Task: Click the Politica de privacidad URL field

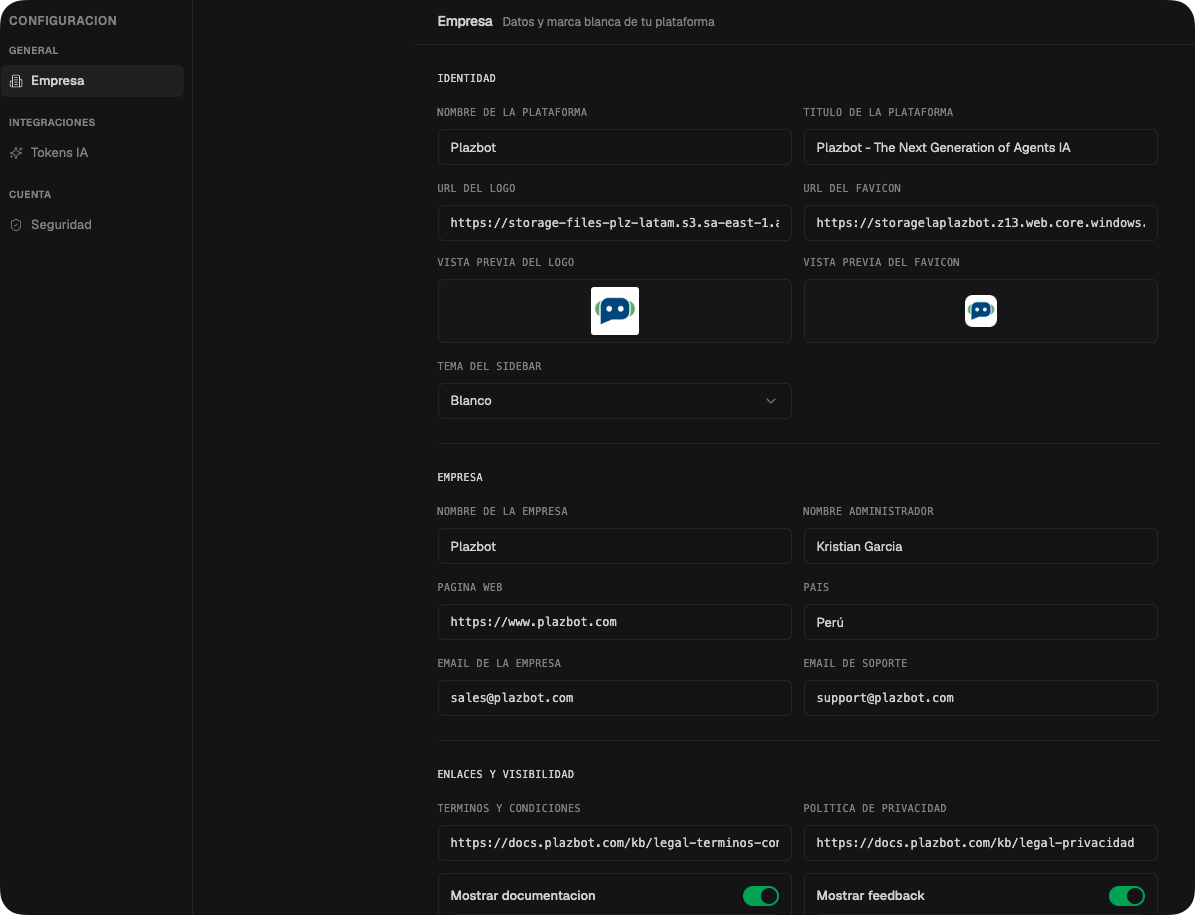Action: tap(981, 843)
